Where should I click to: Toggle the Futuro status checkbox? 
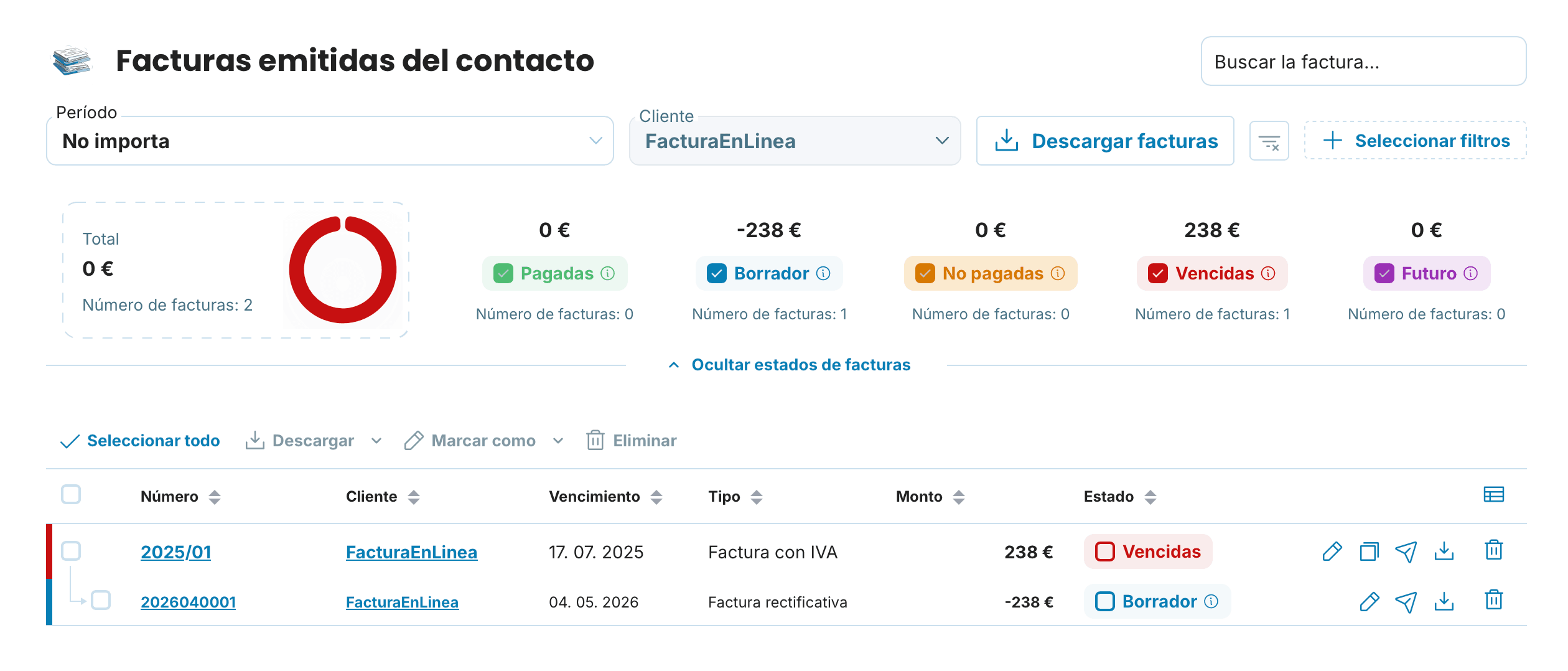1384,273
